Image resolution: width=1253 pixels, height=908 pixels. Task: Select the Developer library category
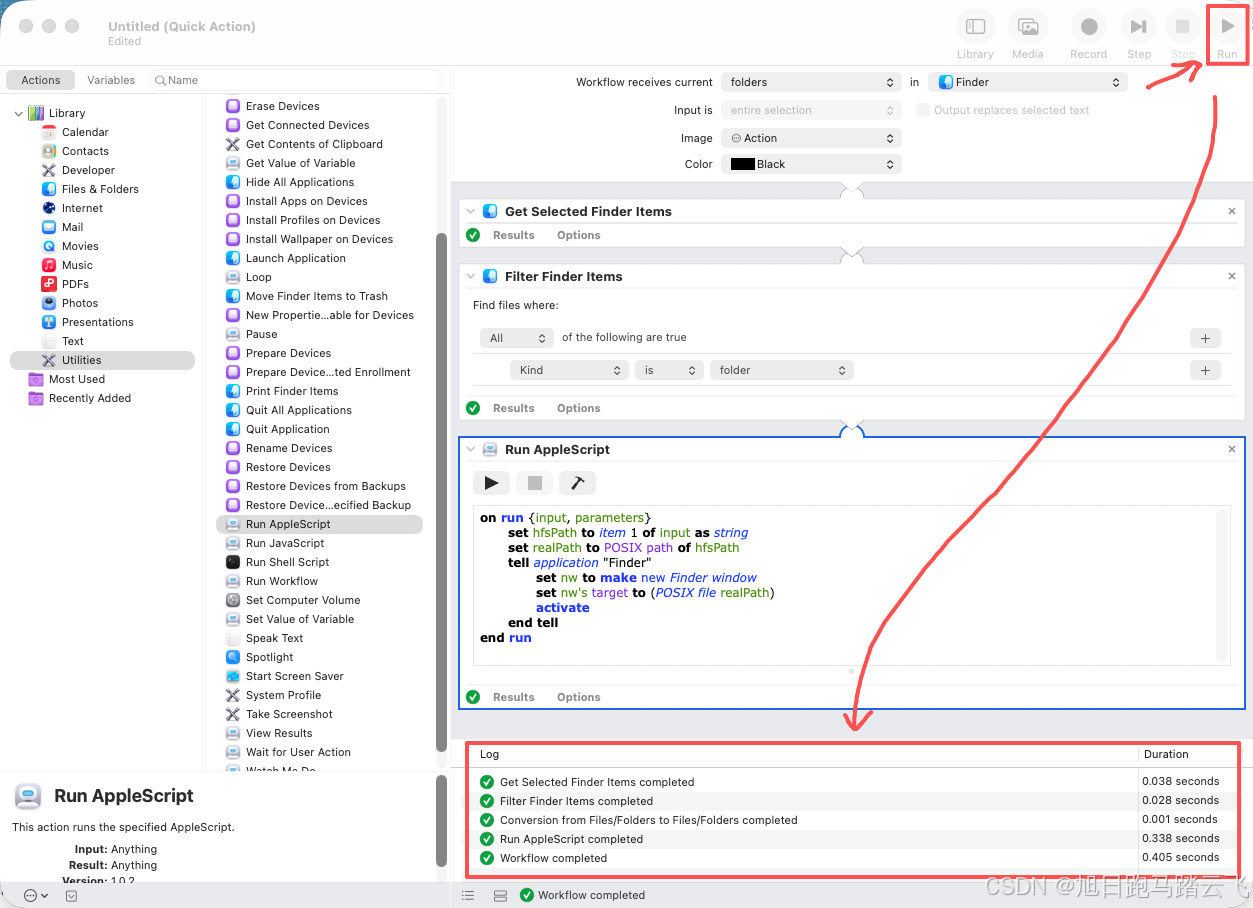point(88,170)
